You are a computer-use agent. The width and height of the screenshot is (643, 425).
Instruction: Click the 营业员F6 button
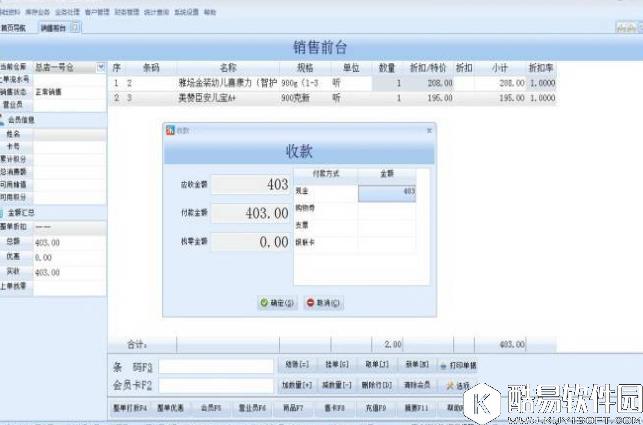[x=252, y=408]
